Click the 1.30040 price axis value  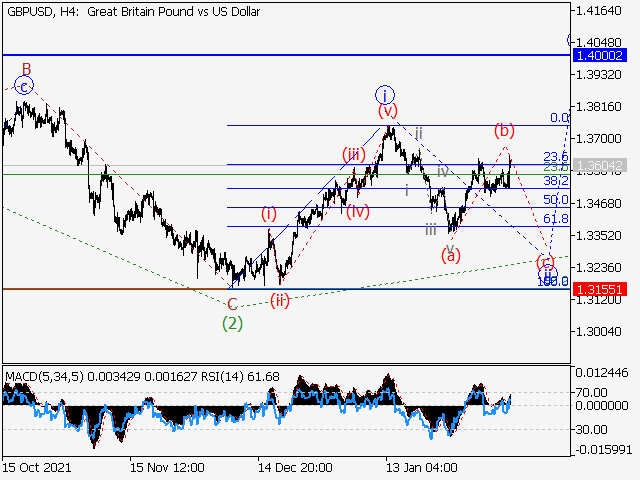pyautogui.click(x=598, y=331)
